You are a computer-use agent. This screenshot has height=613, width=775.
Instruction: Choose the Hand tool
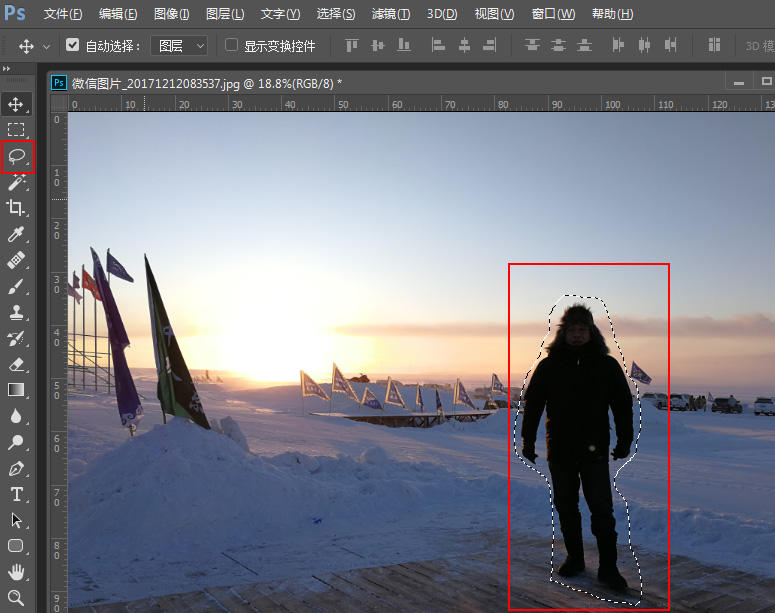[17, 572]
